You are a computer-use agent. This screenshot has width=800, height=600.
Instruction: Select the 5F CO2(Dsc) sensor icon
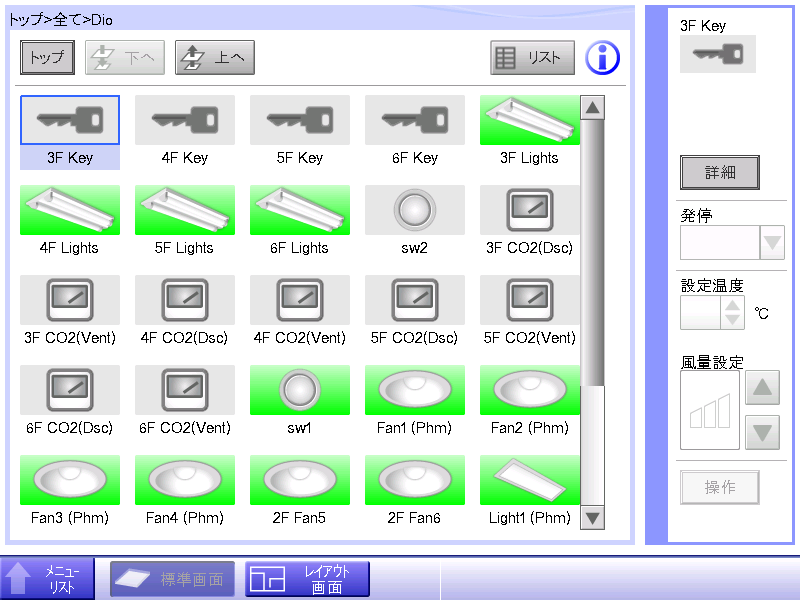click(415, 300)
